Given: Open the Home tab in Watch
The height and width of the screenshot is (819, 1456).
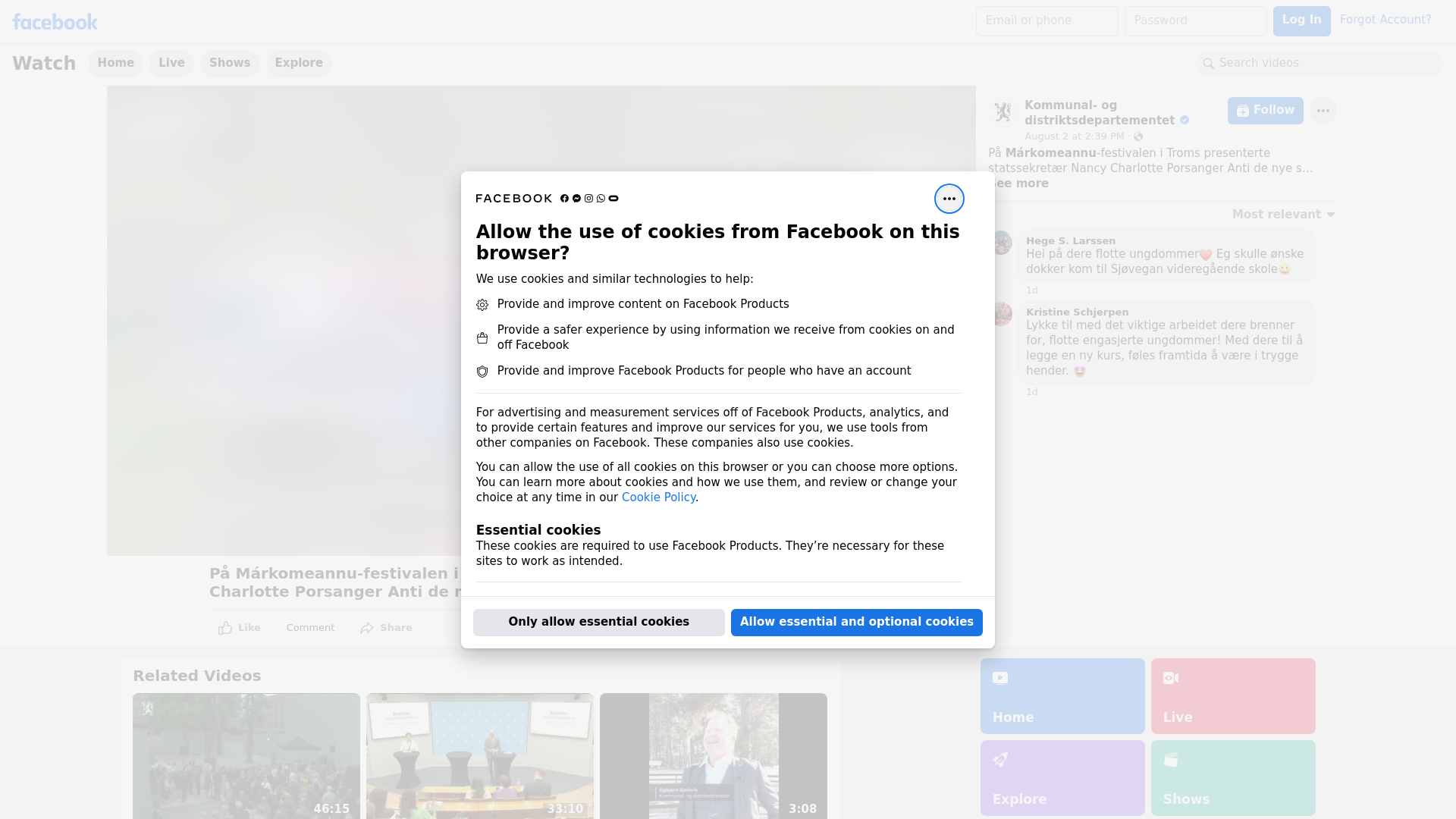Looking at the screenshot, I should click(x=115, y=64).
